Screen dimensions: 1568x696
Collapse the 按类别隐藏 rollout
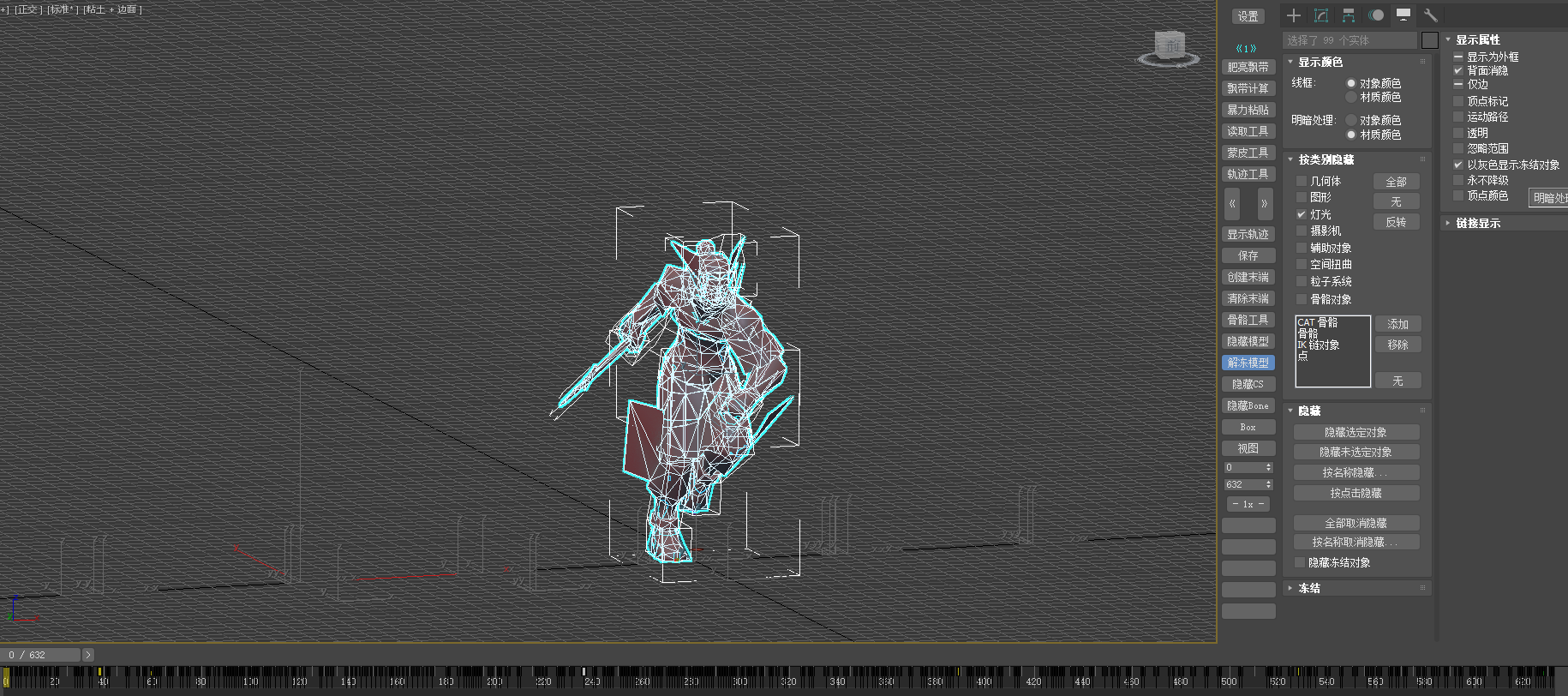[1326, 159]
